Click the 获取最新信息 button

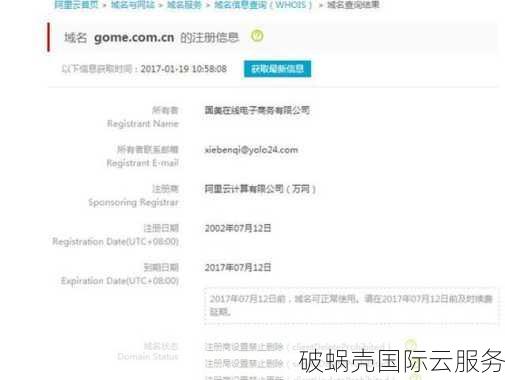point(277,69)
